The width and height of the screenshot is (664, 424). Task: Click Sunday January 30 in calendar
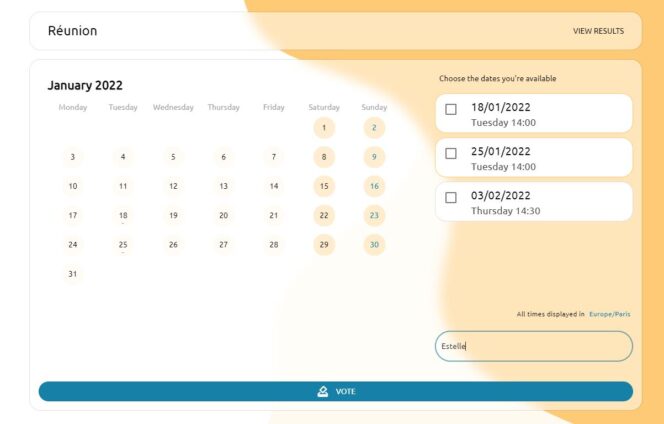coord(374,244)
